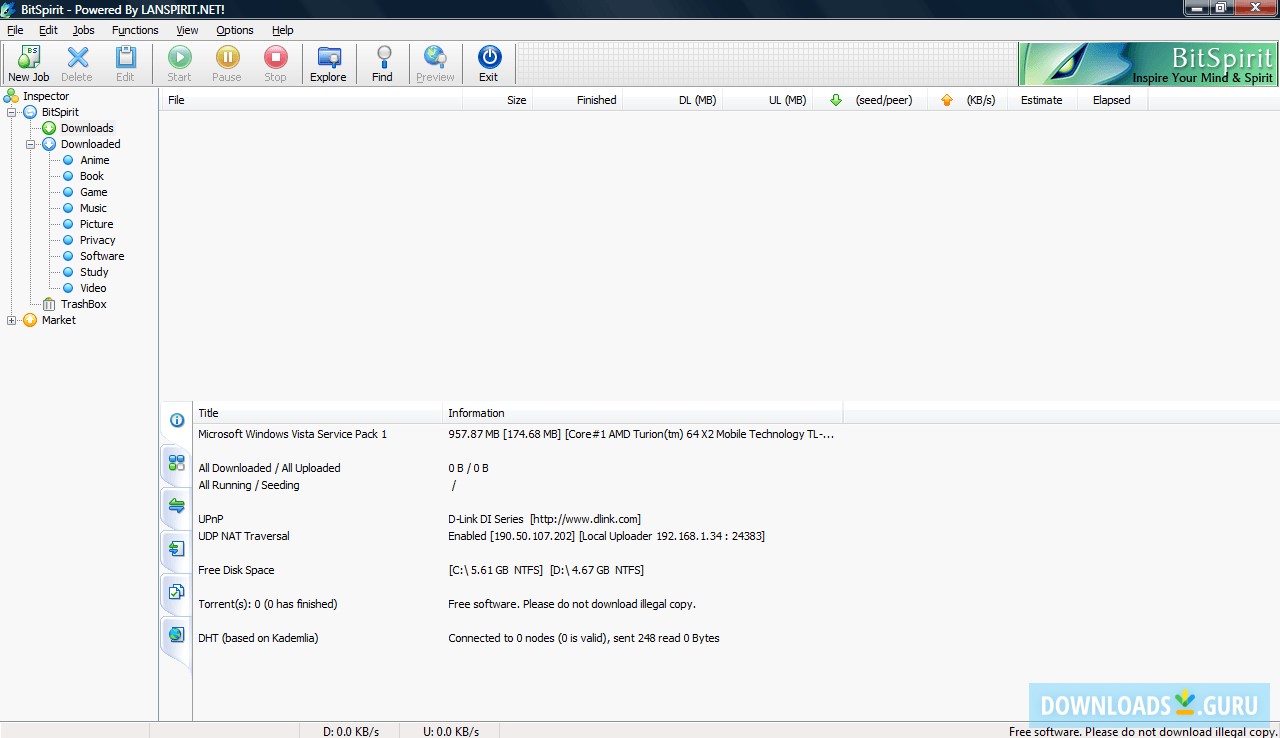Click the 'Free Disk Space' row title
1280x738 pixels.
click(236, 570)
